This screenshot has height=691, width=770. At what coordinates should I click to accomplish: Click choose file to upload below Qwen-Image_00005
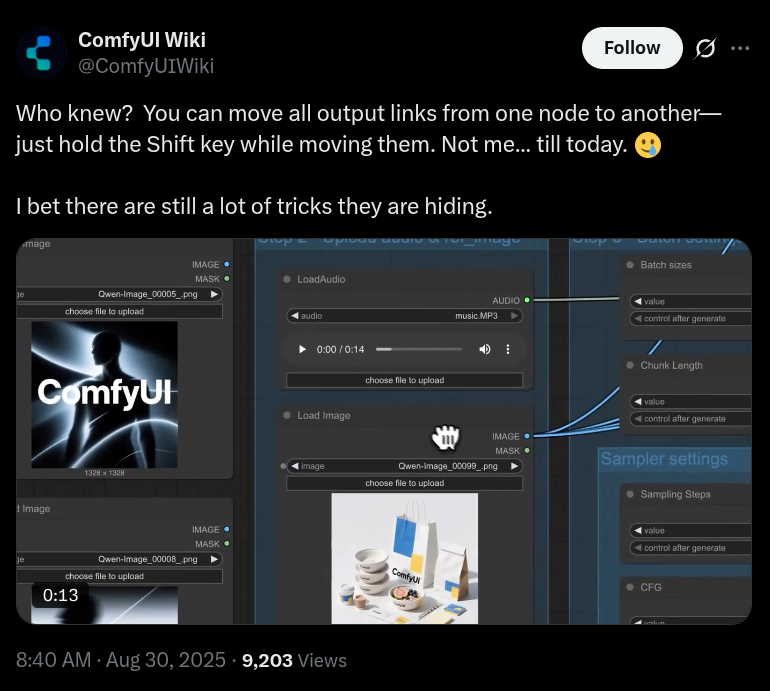point(119,311)
